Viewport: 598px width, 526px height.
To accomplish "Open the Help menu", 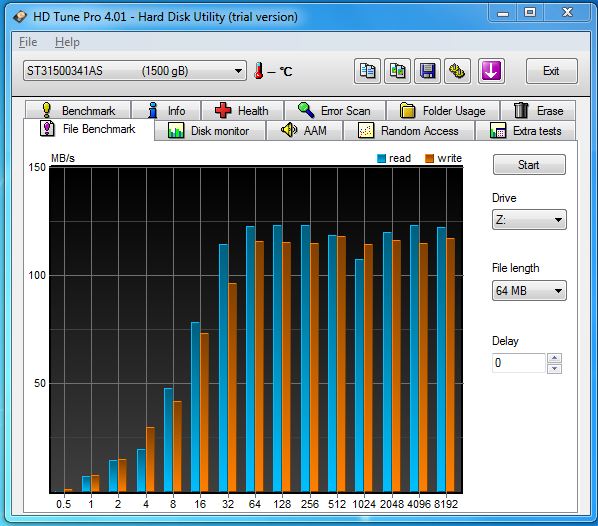I will (x=67, y=42).
